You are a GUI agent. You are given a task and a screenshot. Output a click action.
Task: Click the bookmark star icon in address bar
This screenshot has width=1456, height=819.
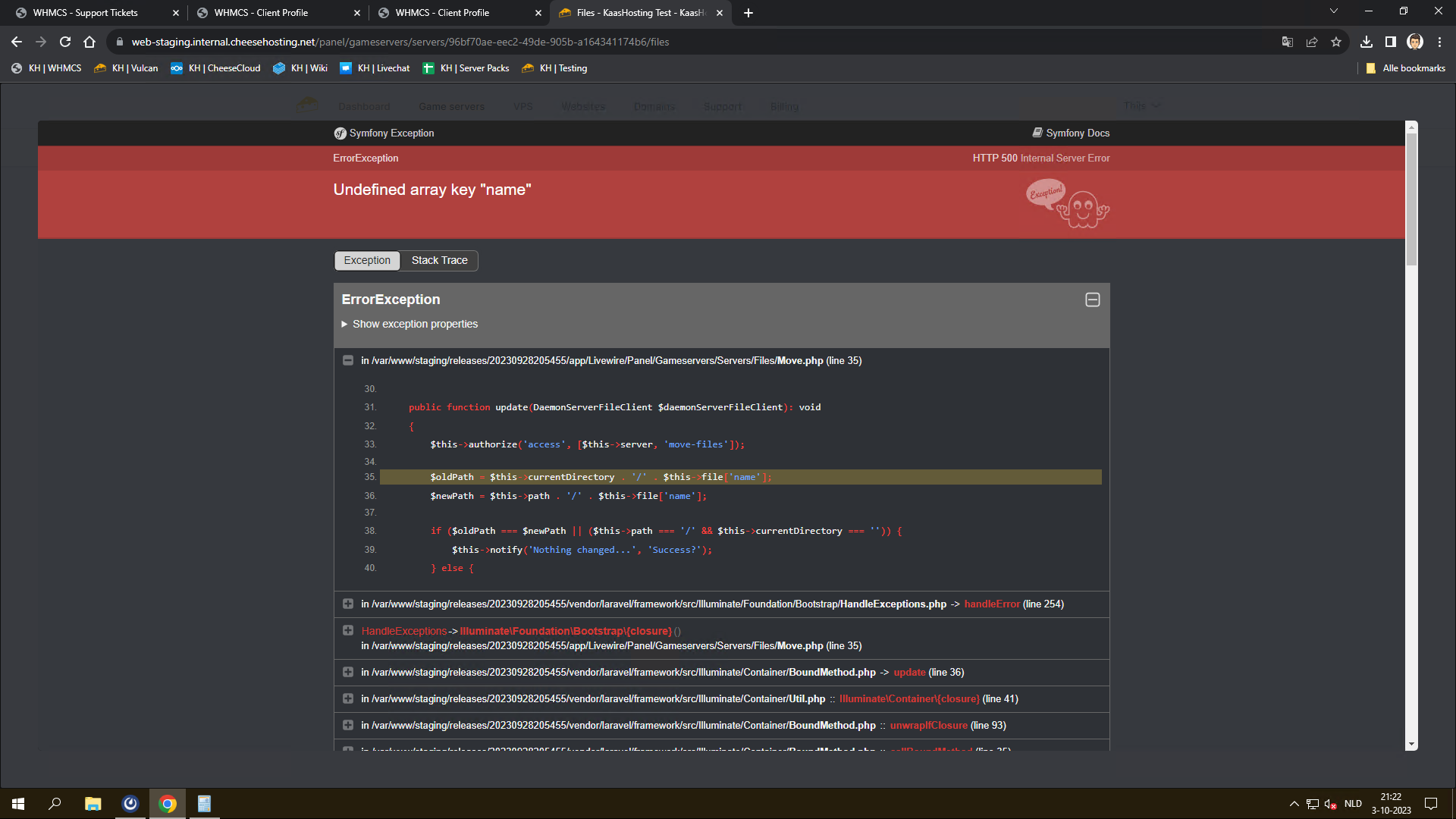[1336, 42]
